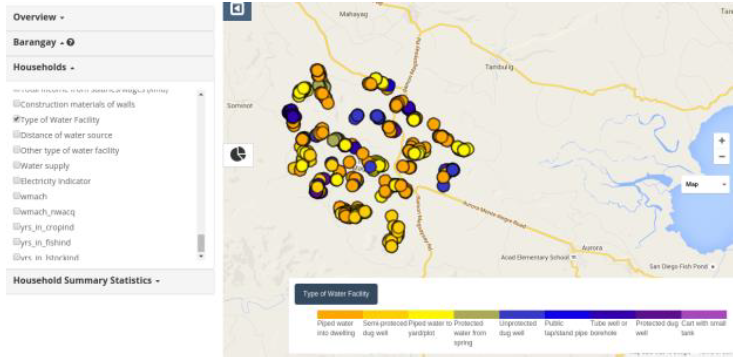
Task: Select Public tap/stand pipe swatch
Action: tap(567, 315)
